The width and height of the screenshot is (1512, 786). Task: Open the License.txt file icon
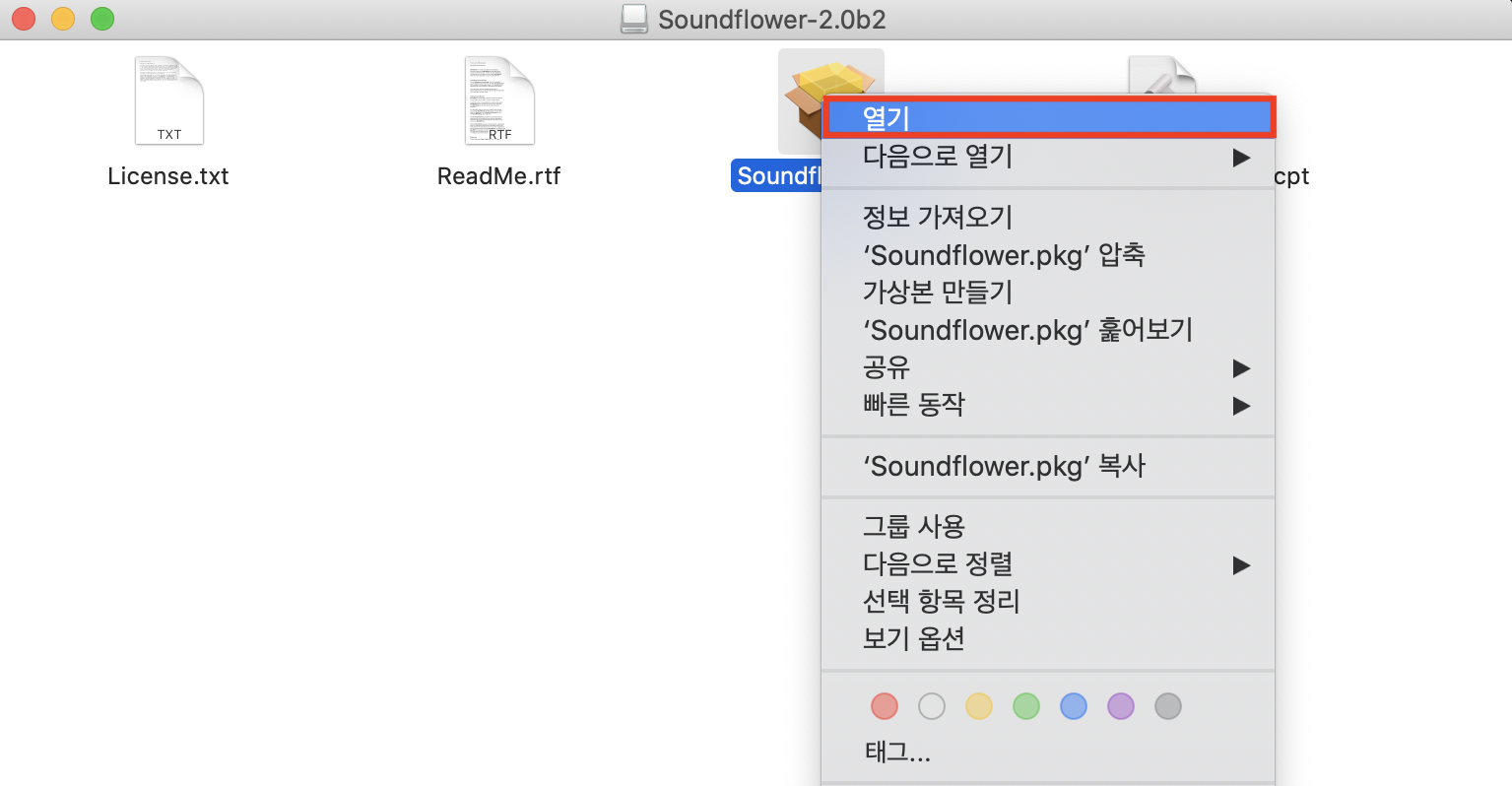tap(168, 100)
